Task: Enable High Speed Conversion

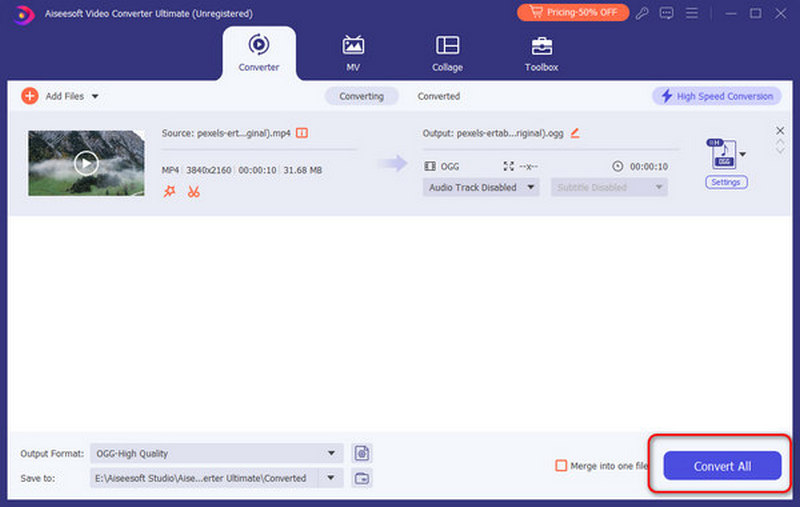Action: click(x=717, y=96)
